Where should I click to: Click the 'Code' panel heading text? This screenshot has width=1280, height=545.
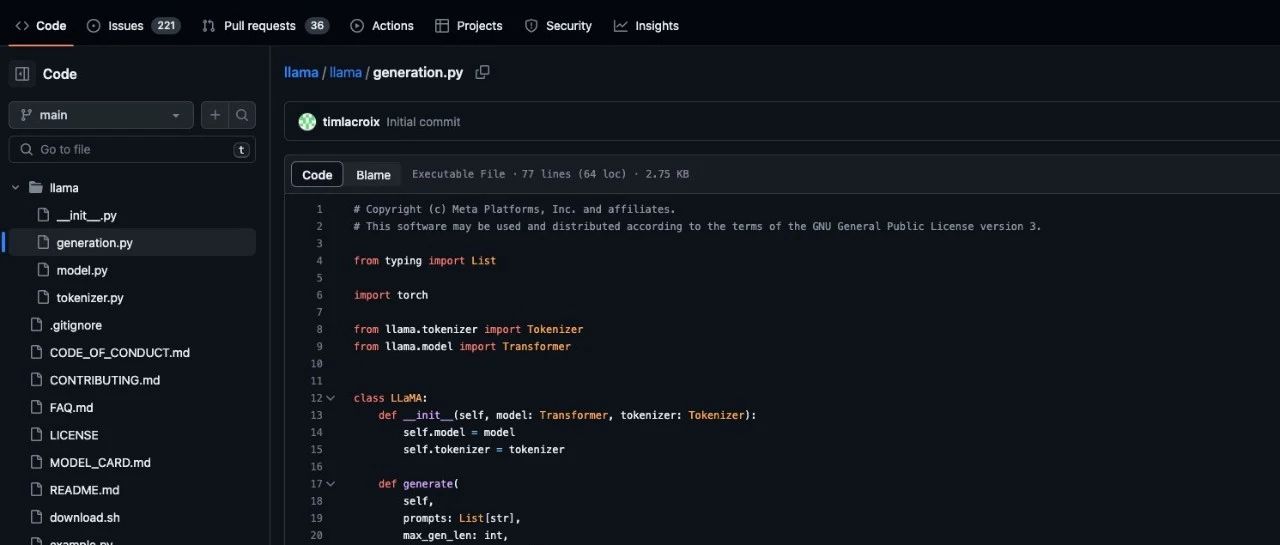tap(60, 74)
